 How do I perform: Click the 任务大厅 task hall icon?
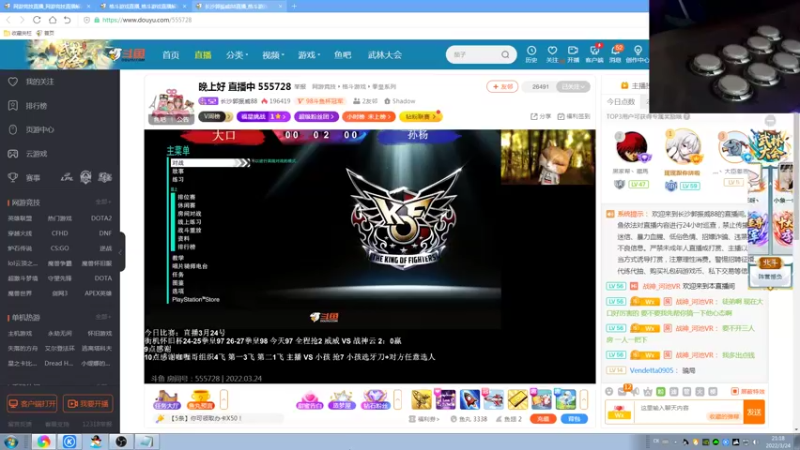click(166, 399)
